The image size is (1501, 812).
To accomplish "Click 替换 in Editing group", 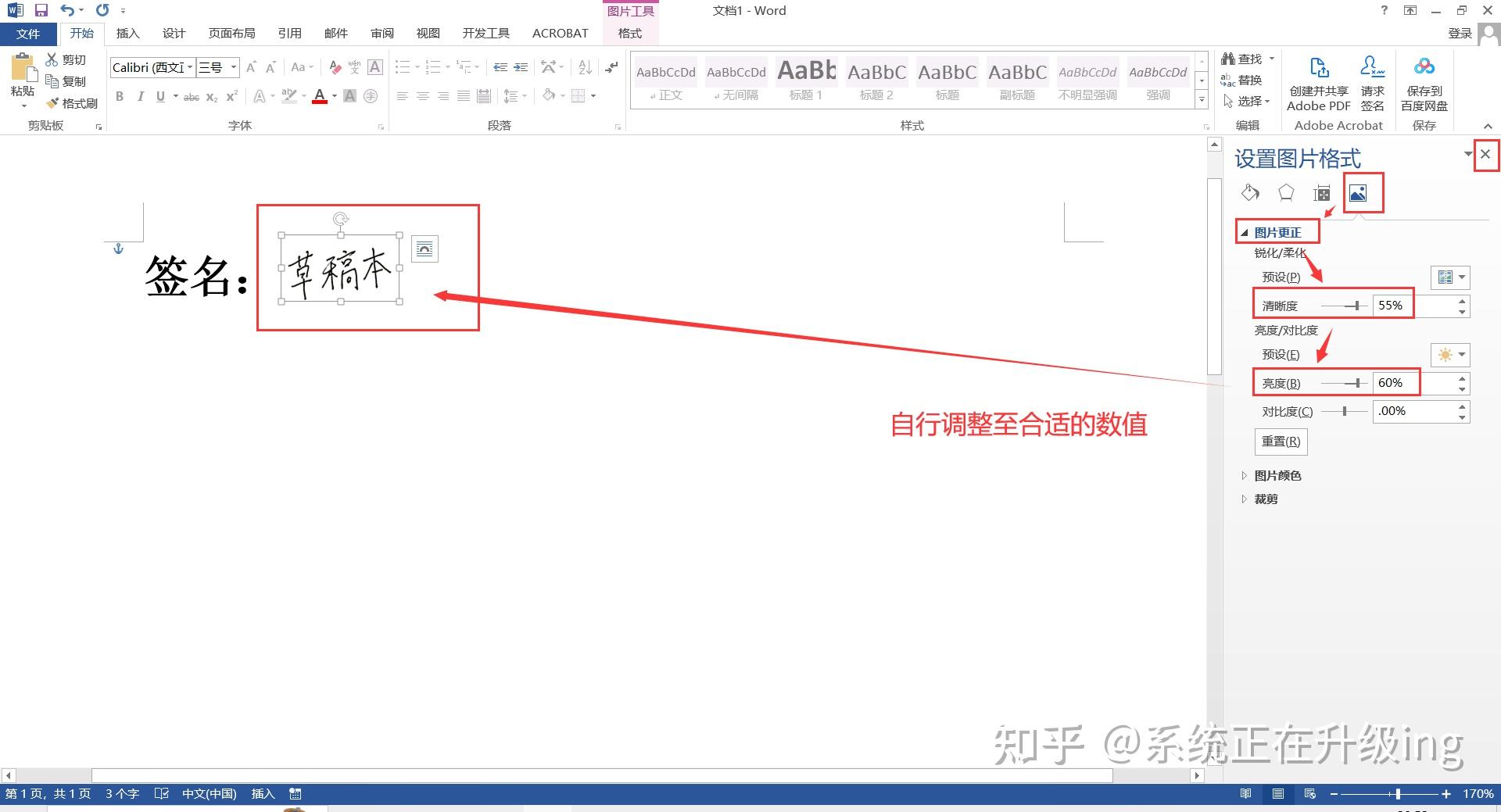I will point(1241,80).
